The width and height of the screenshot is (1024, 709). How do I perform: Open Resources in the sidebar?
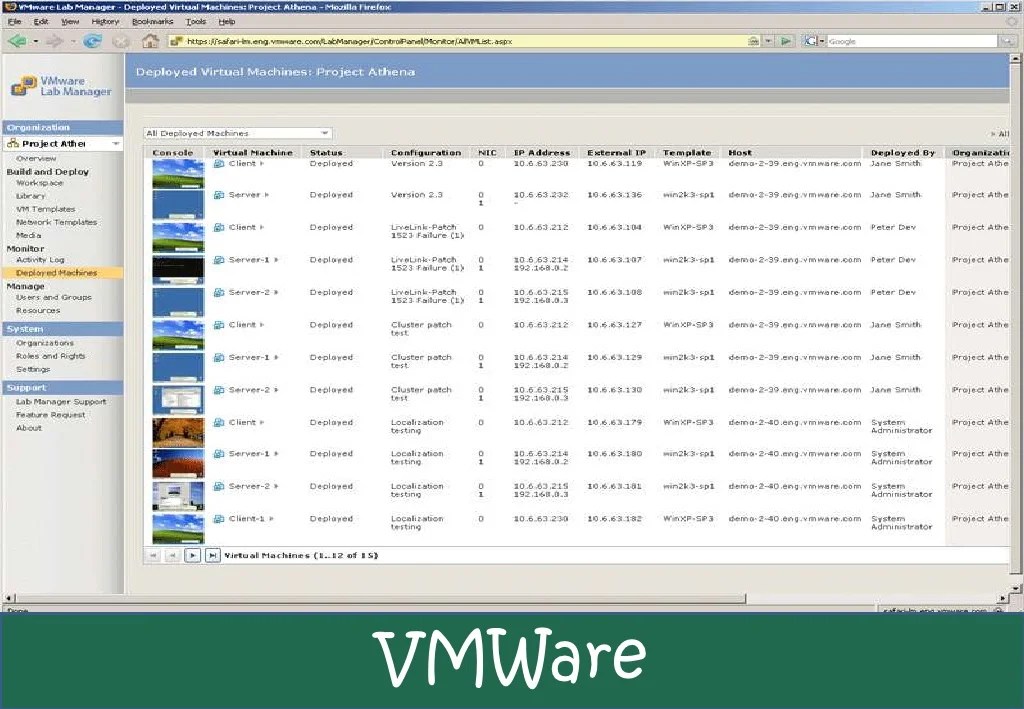coord(38,311)
